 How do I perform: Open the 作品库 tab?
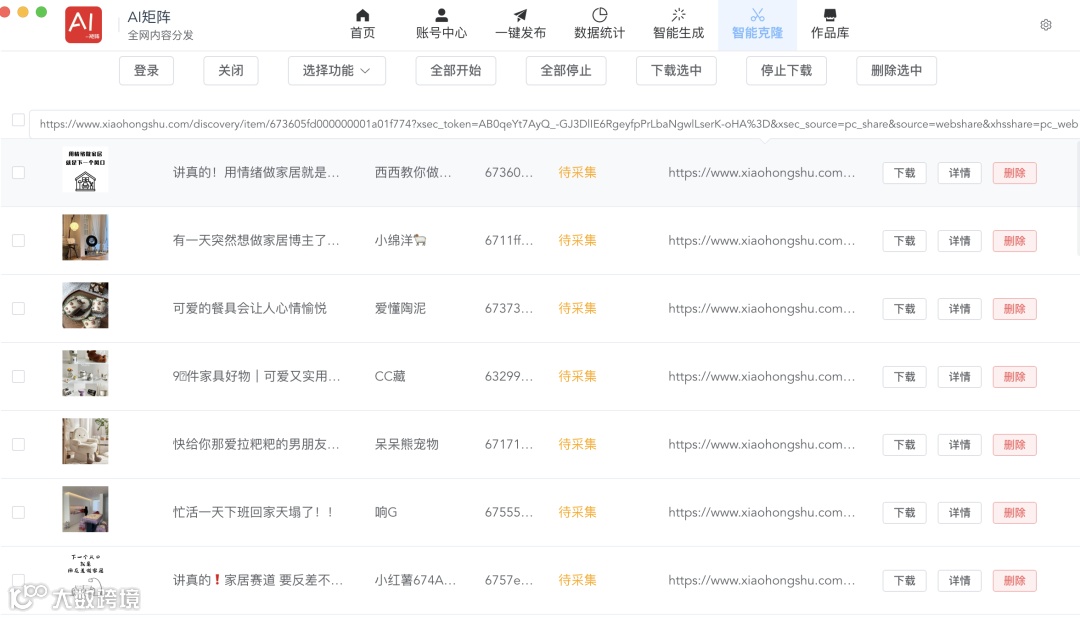coord(829,24)
